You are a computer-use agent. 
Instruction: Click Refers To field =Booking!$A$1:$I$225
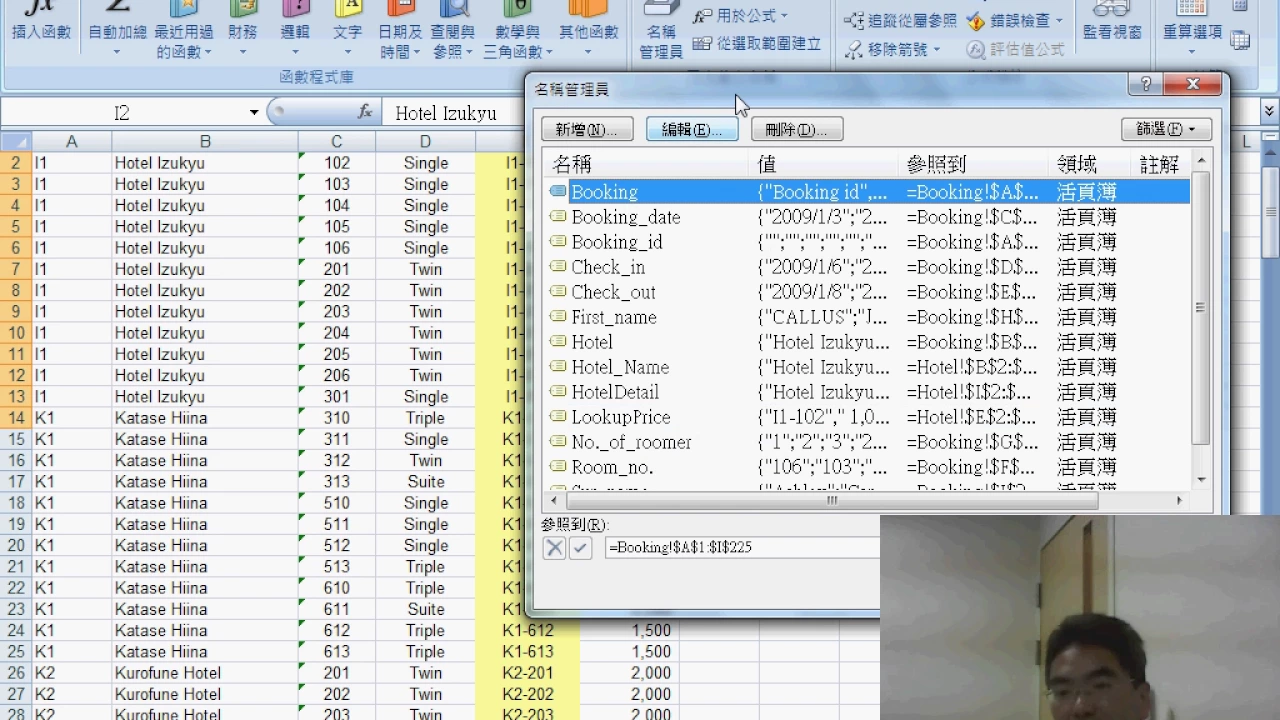coord(742,548)
